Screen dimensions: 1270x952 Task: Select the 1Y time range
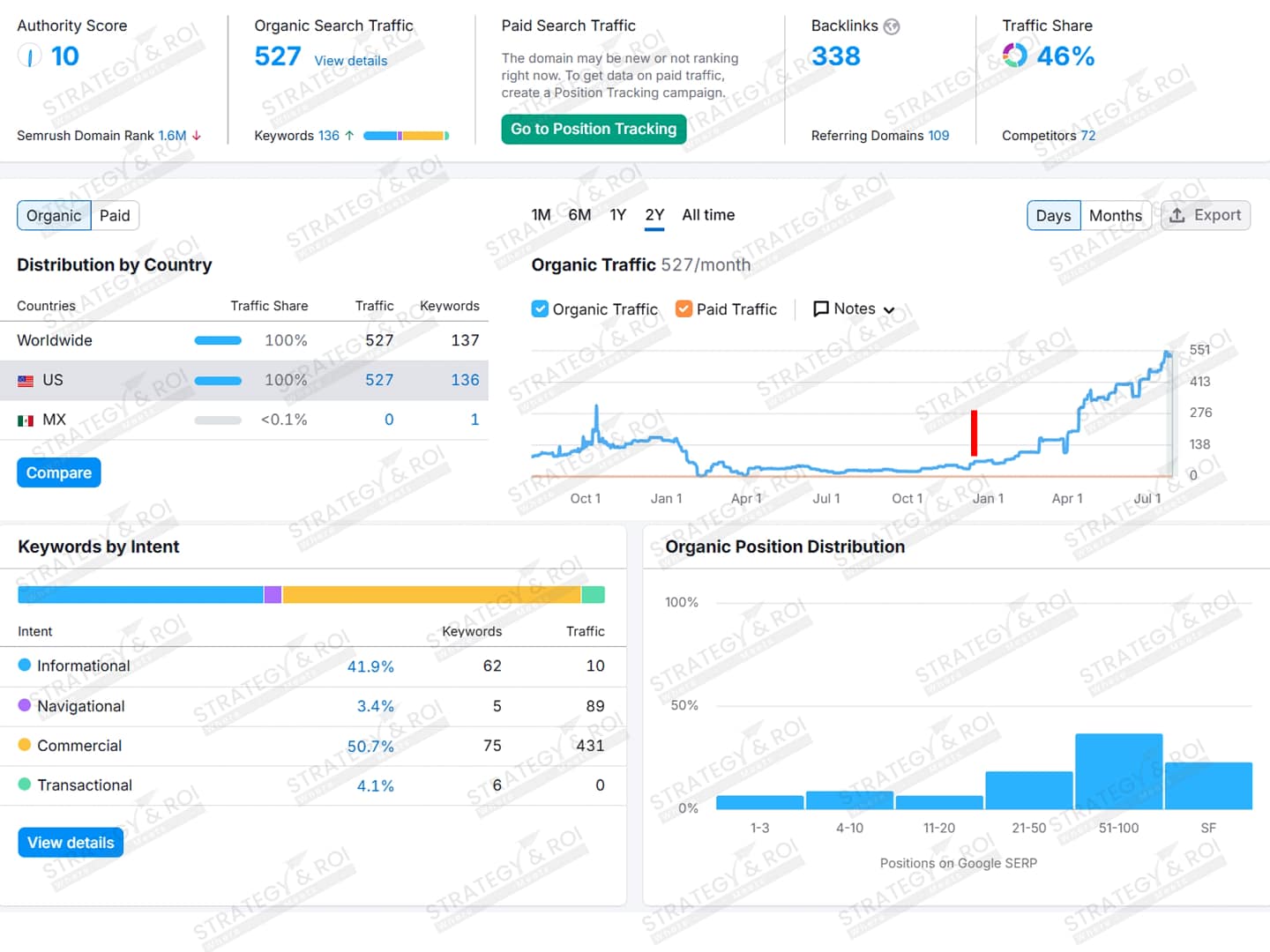click(x=617, y=215)
